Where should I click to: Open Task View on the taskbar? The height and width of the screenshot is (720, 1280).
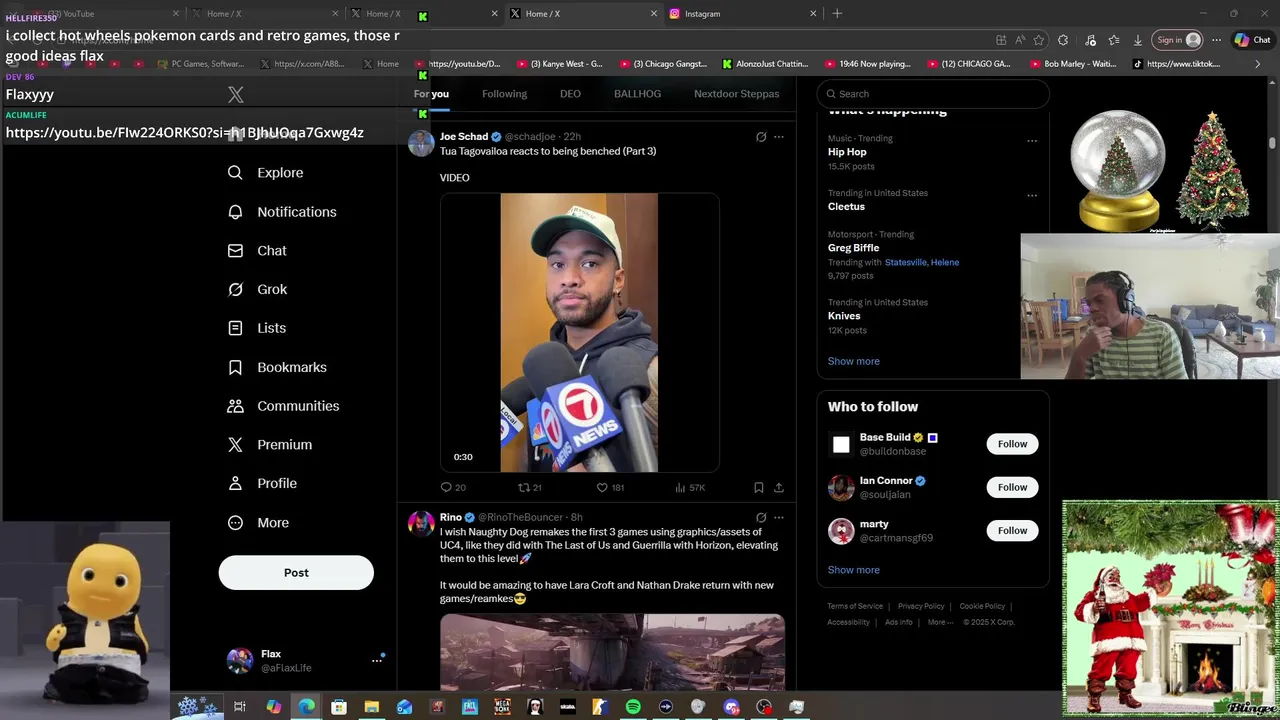240,707
